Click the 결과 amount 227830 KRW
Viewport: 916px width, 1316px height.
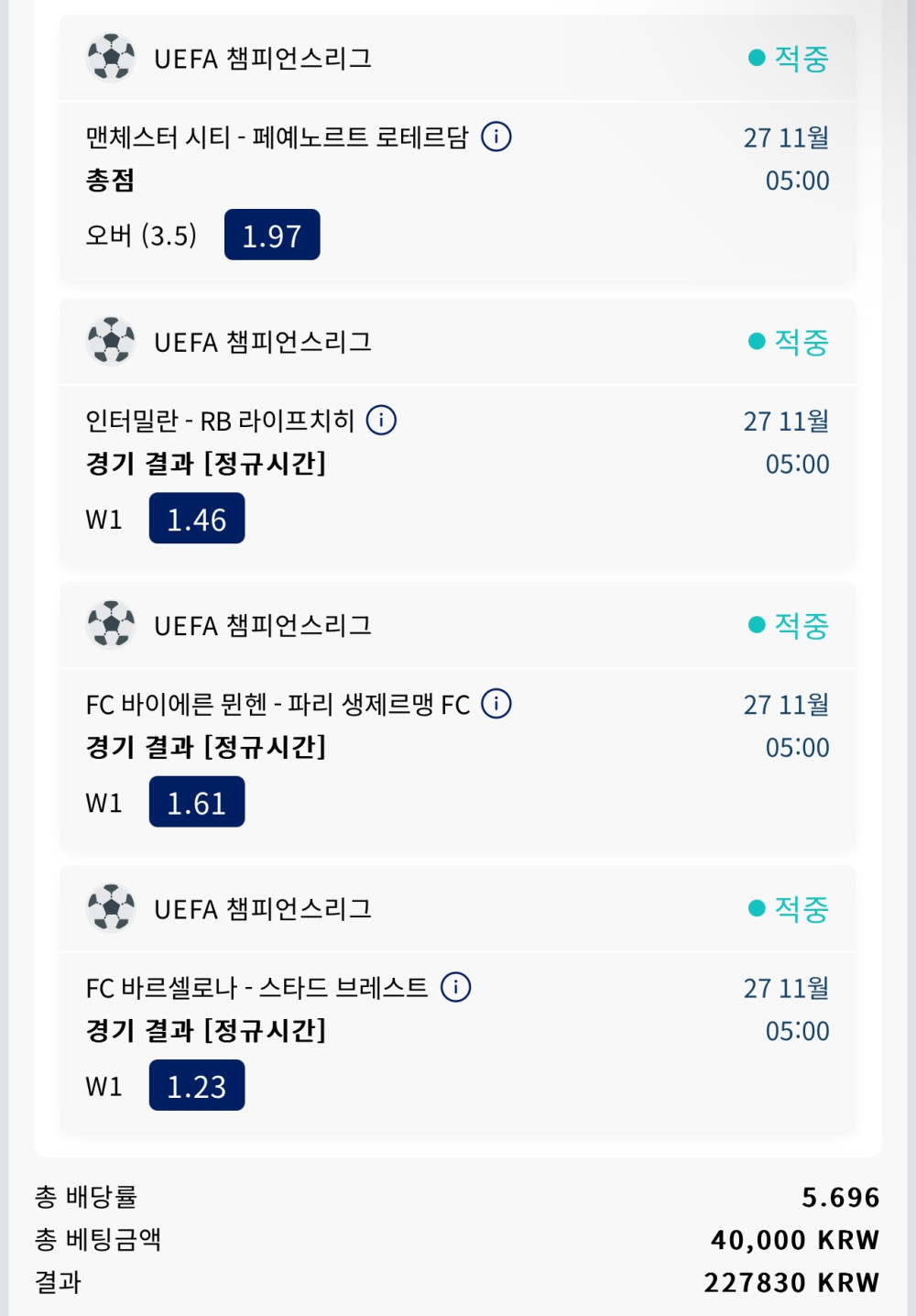(791, 1282)
